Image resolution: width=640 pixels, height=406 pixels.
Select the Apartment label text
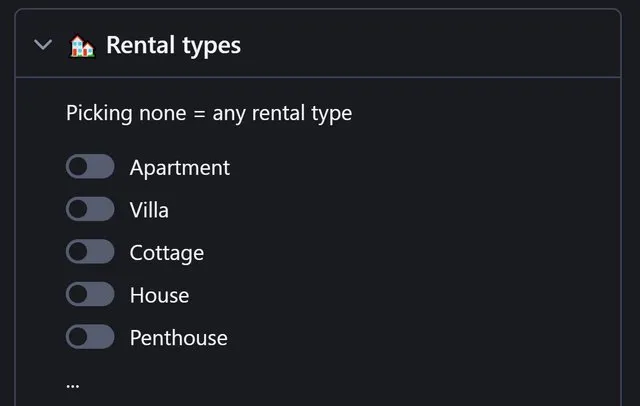pyautogui.click(x=180, y=168)
